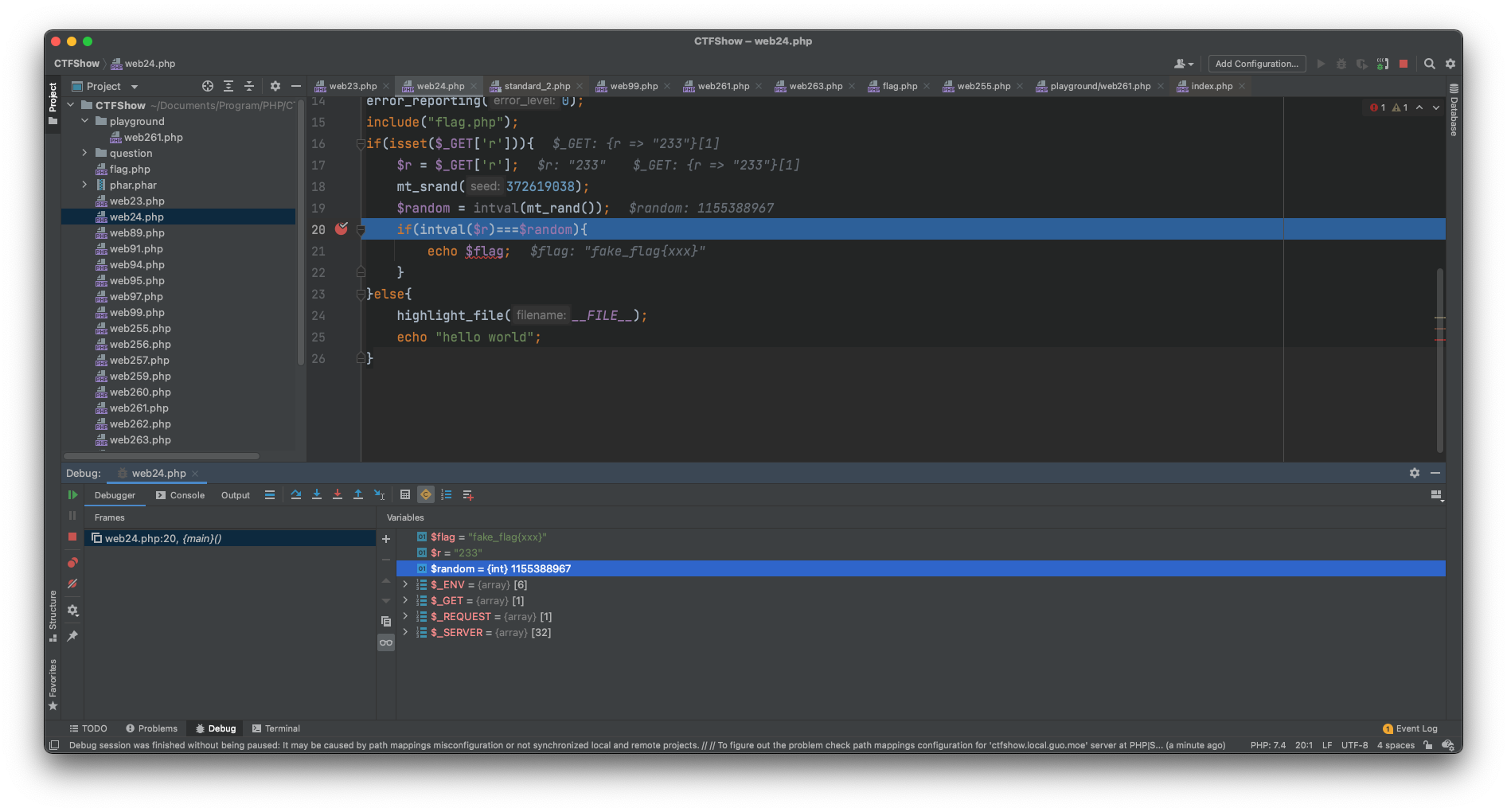The image size is (1507, 812).
Task: Click the project tree horizontal scrollbar
Action: [162, 456]
